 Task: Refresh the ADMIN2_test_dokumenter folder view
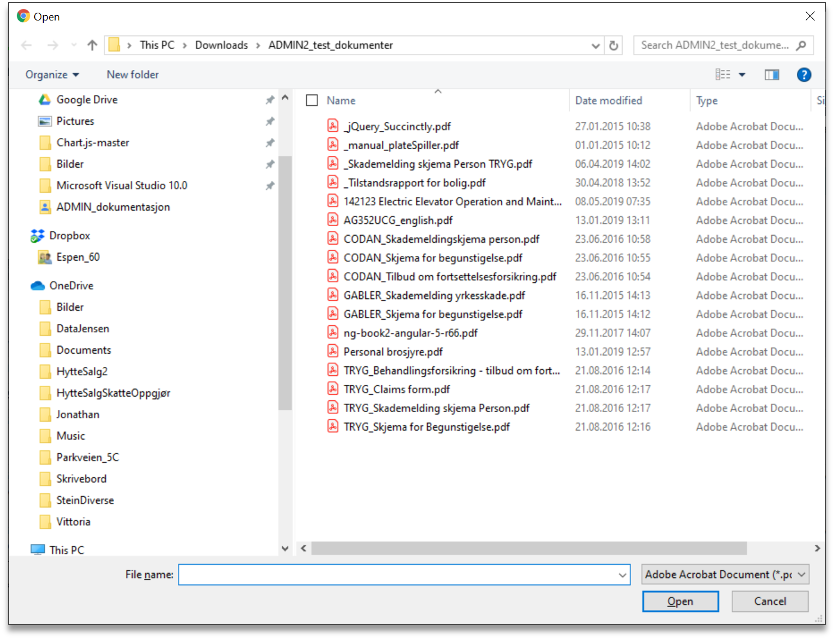coord(614,45)
